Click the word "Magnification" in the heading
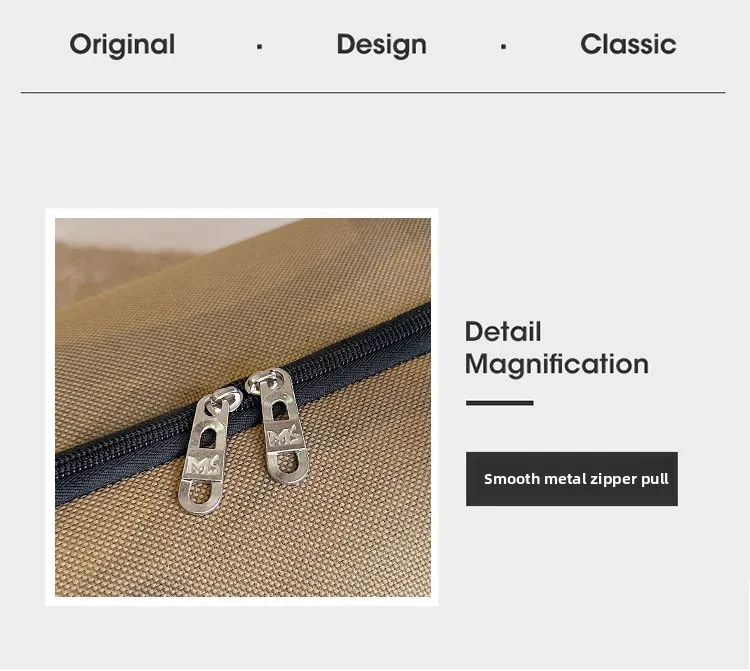Screen dimensions: 750x671 pos(557,365)
